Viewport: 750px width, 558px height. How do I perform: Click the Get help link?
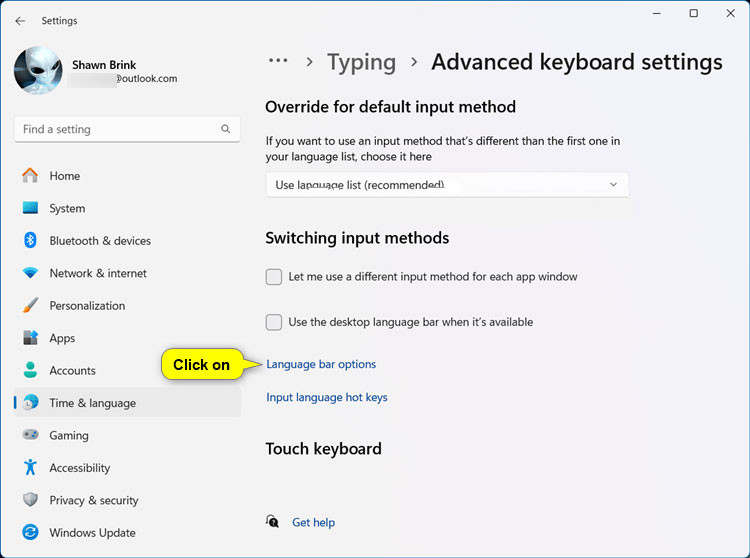[x=313, y=522]
